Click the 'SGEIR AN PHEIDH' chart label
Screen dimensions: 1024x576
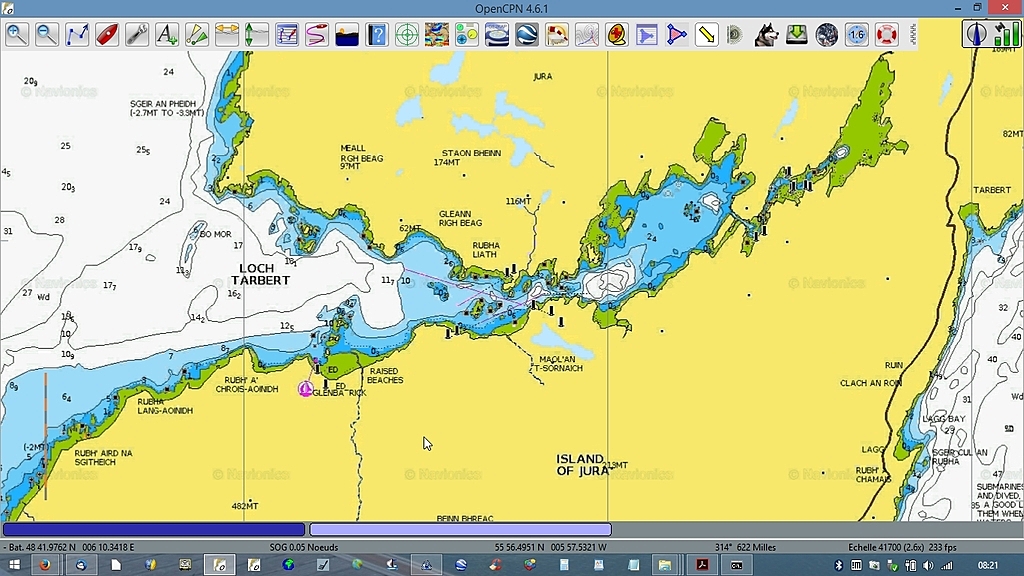(x=163, y=103)
